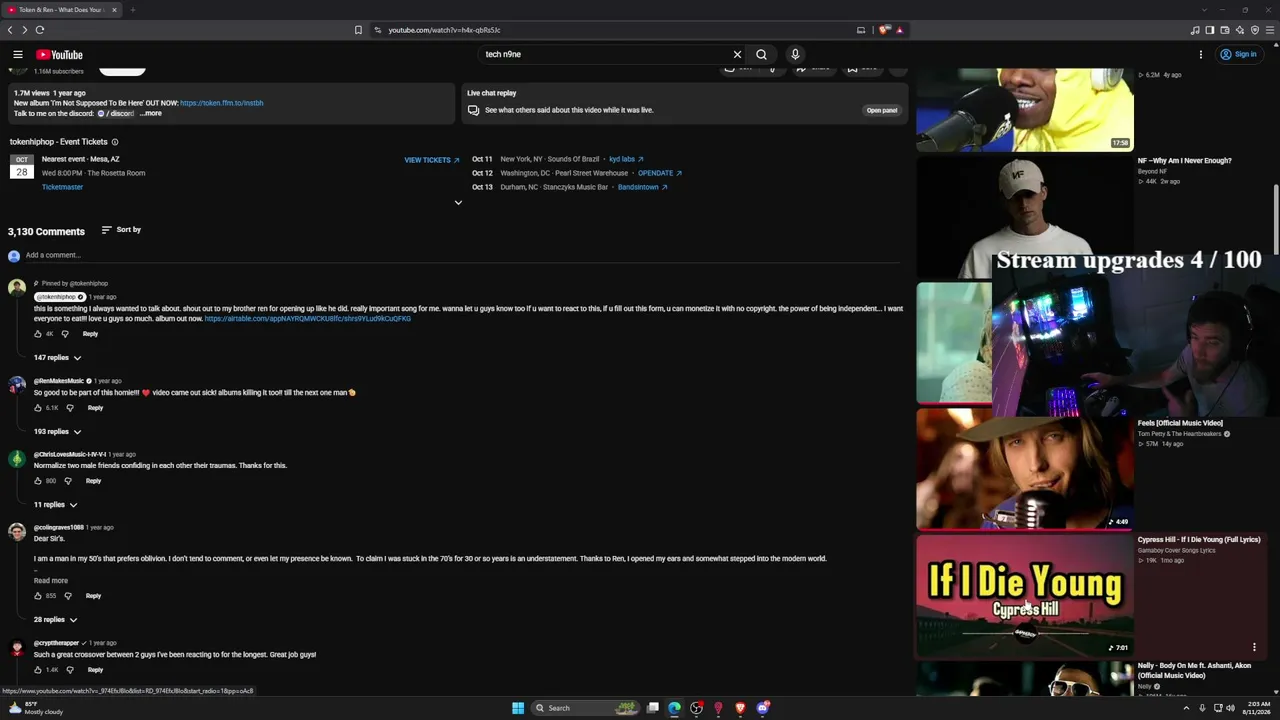Open the YouTube guide hamburger menu
1280x720 pixels.
18,55
